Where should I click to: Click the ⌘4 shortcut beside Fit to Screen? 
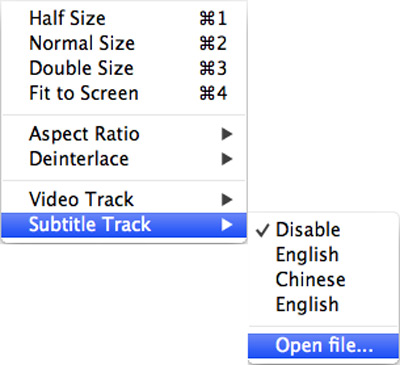pos(213,93)
